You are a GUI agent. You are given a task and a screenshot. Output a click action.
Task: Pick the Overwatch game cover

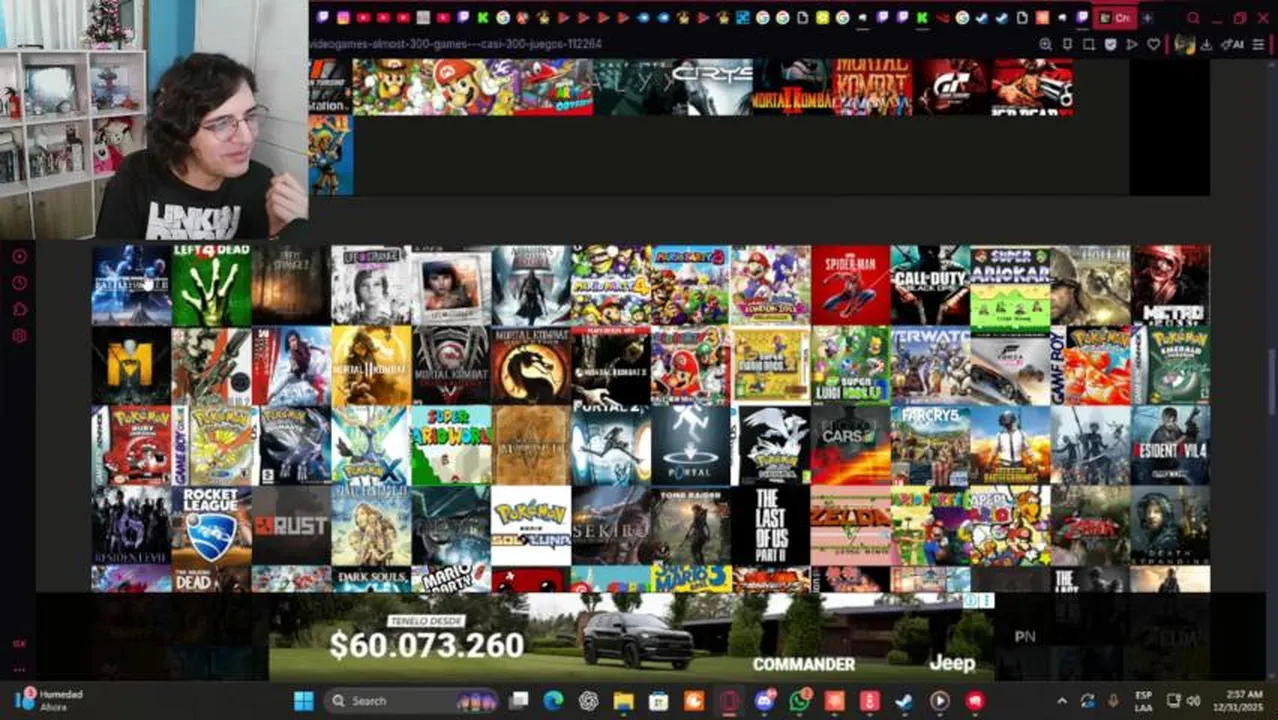(930, 365)
